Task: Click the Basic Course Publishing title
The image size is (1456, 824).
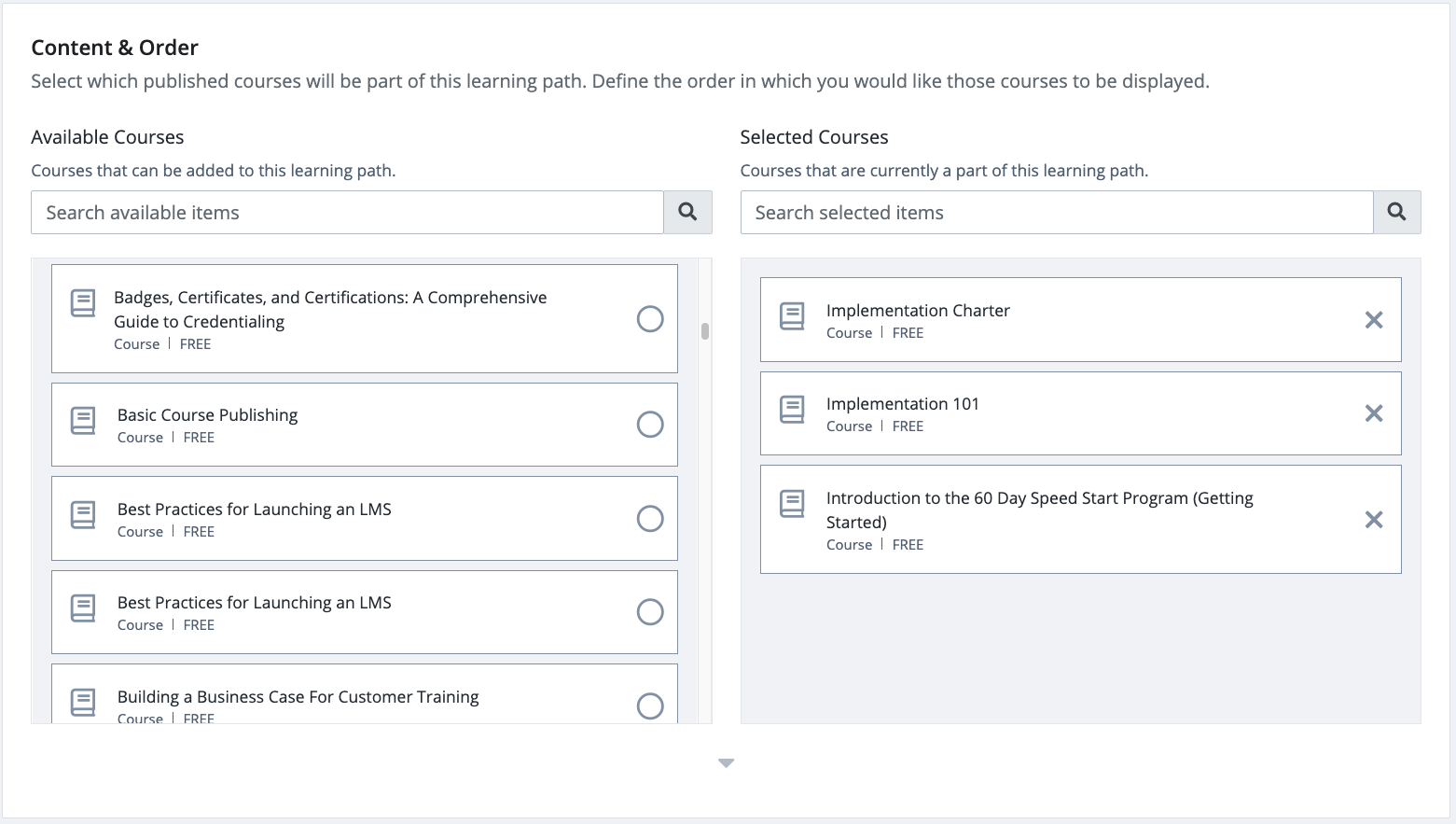Action: click(208, 415)
